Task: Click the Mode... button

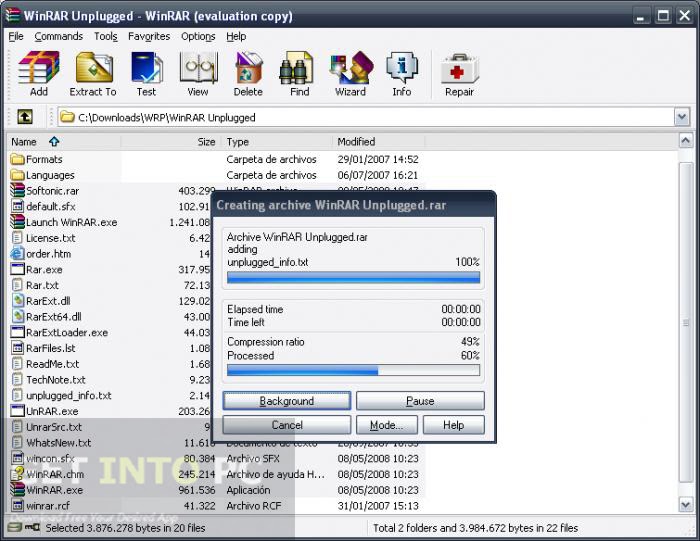Action: [387, 425]
